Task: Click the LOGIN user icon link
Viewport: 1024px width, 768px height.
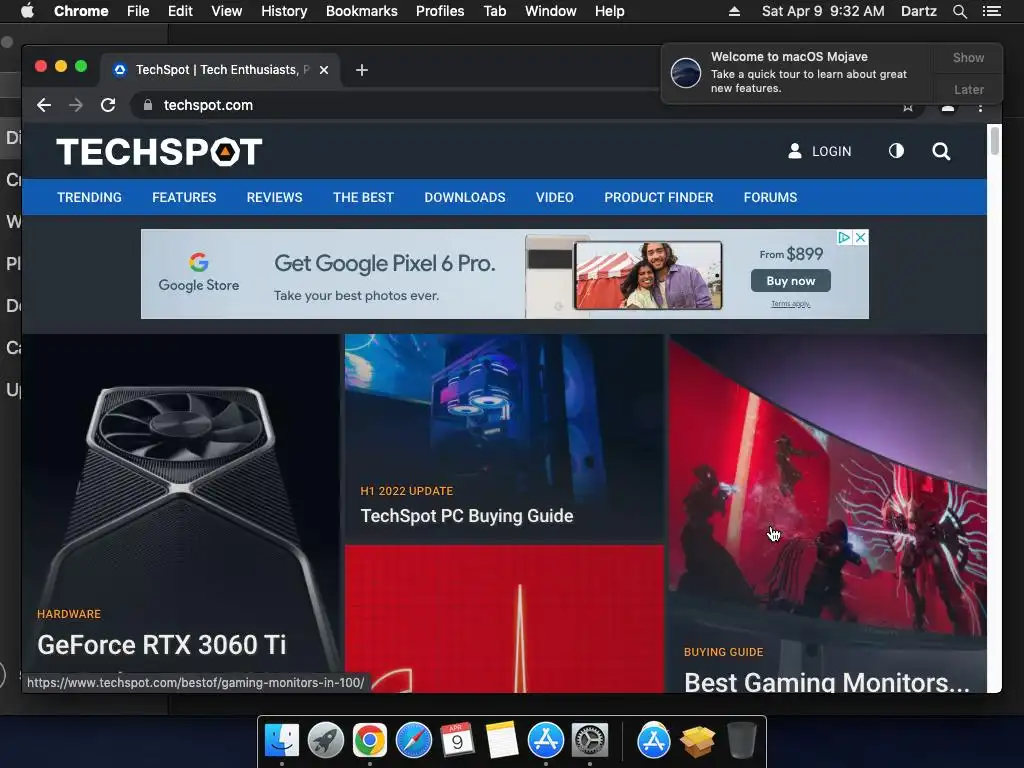Action: click(x=820, y=152)
